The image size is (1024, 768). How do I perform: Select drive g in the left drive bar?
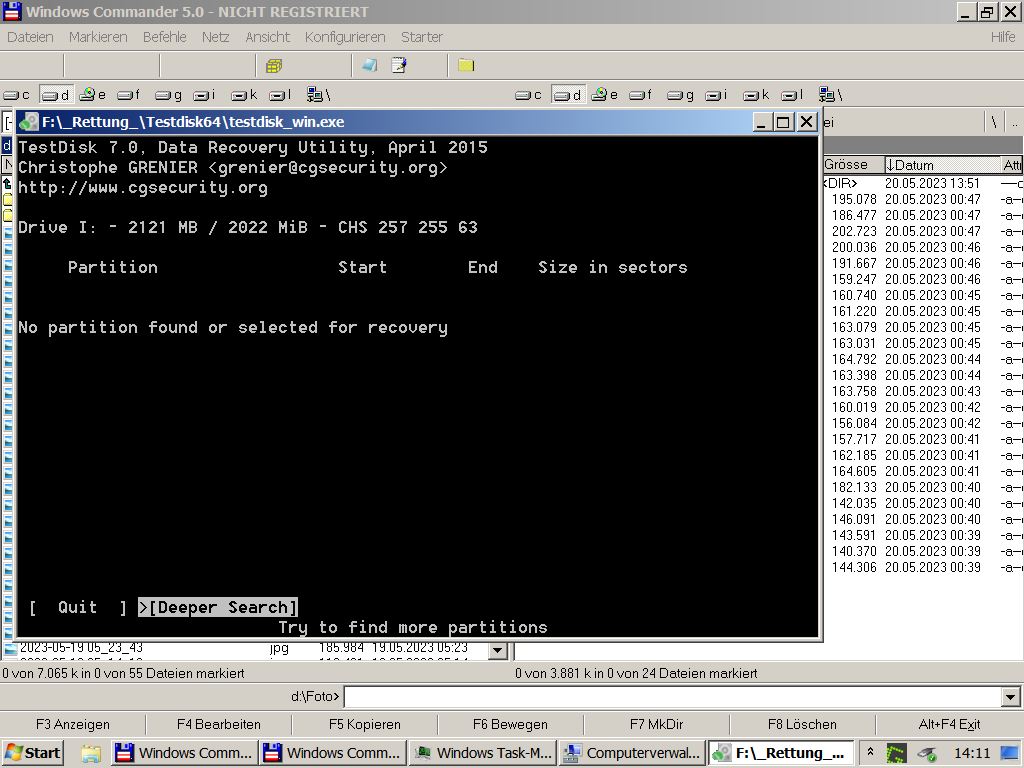(x=168, y=95)
